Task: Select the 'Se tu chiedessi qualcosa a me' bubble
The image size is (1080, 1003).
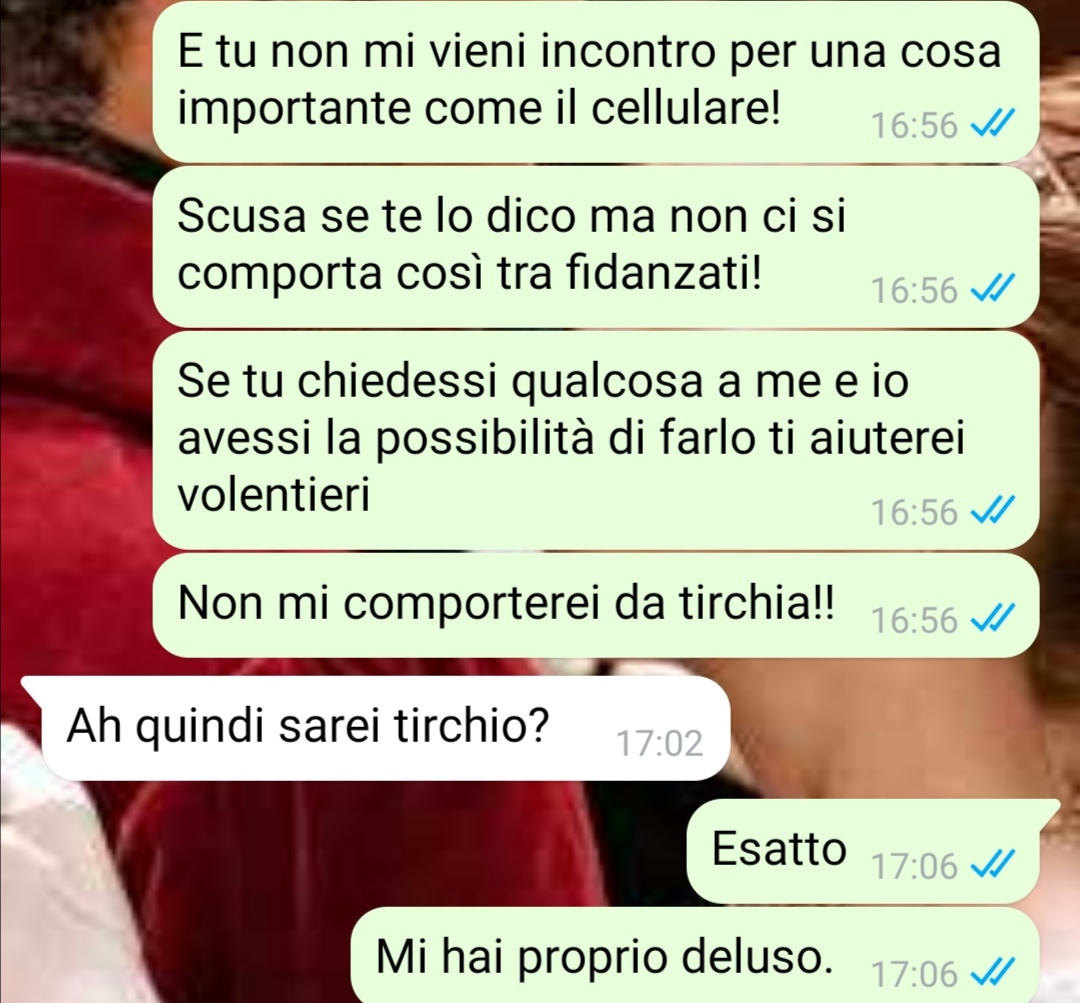Action: [x=595, y=440]
